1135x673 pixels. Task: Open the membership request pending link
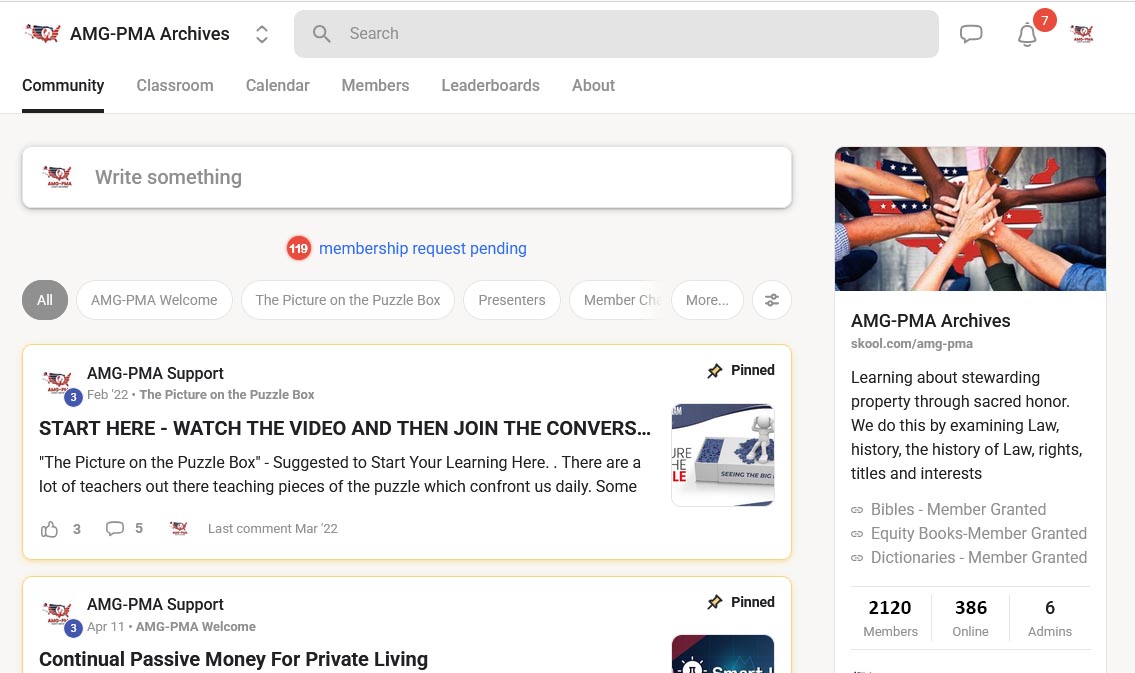(x=422, y=249)
